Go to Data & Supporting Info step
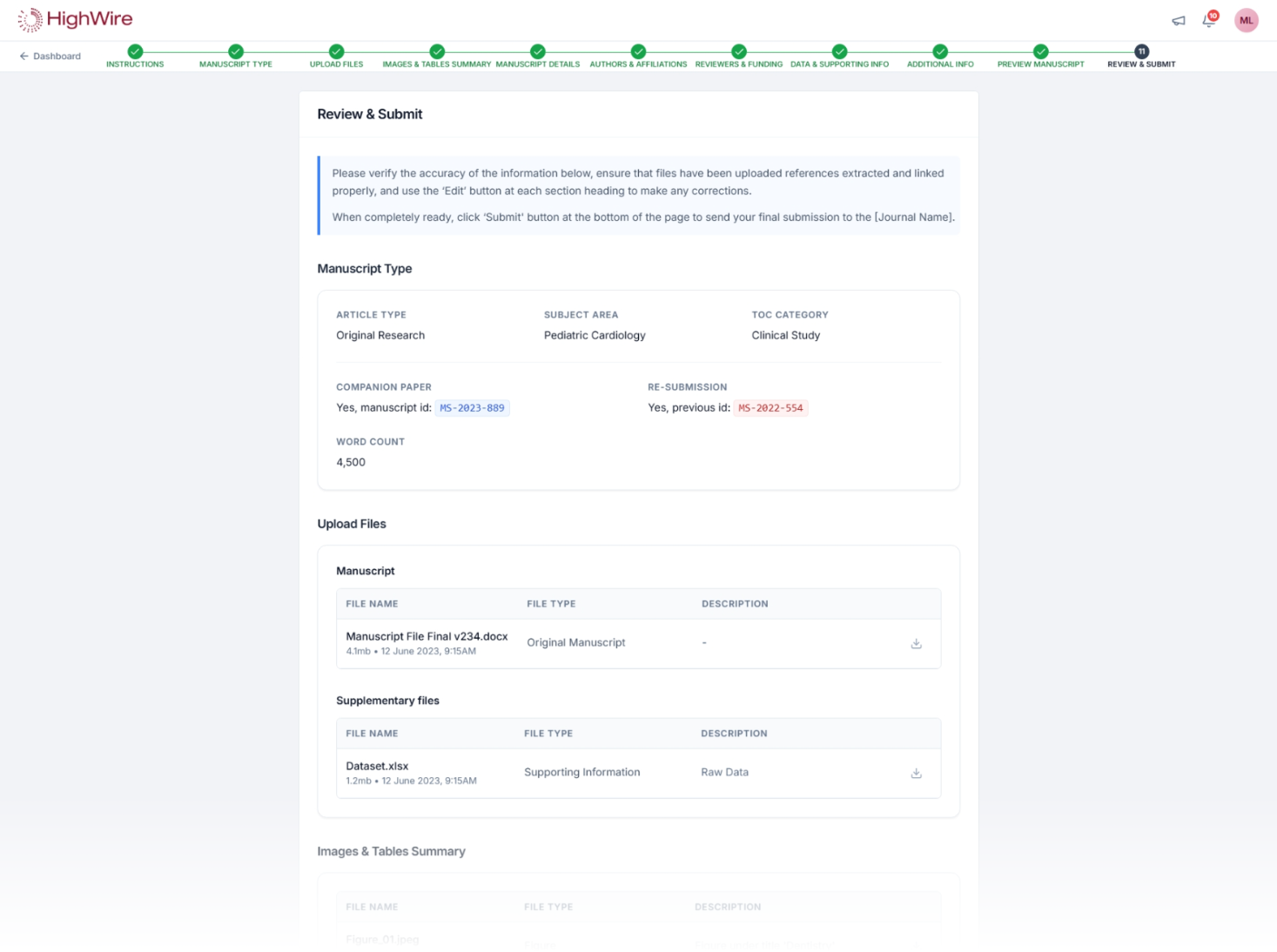Screen dimensions: 1277x952 pos(839,57)
